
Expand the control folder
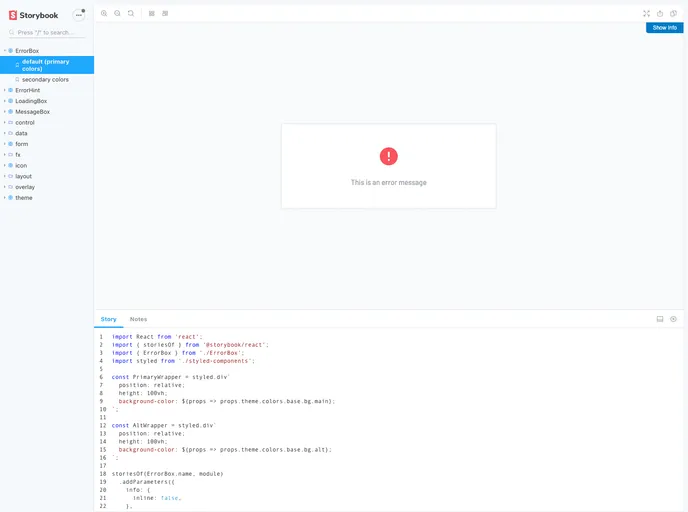[x=25, y=122]
